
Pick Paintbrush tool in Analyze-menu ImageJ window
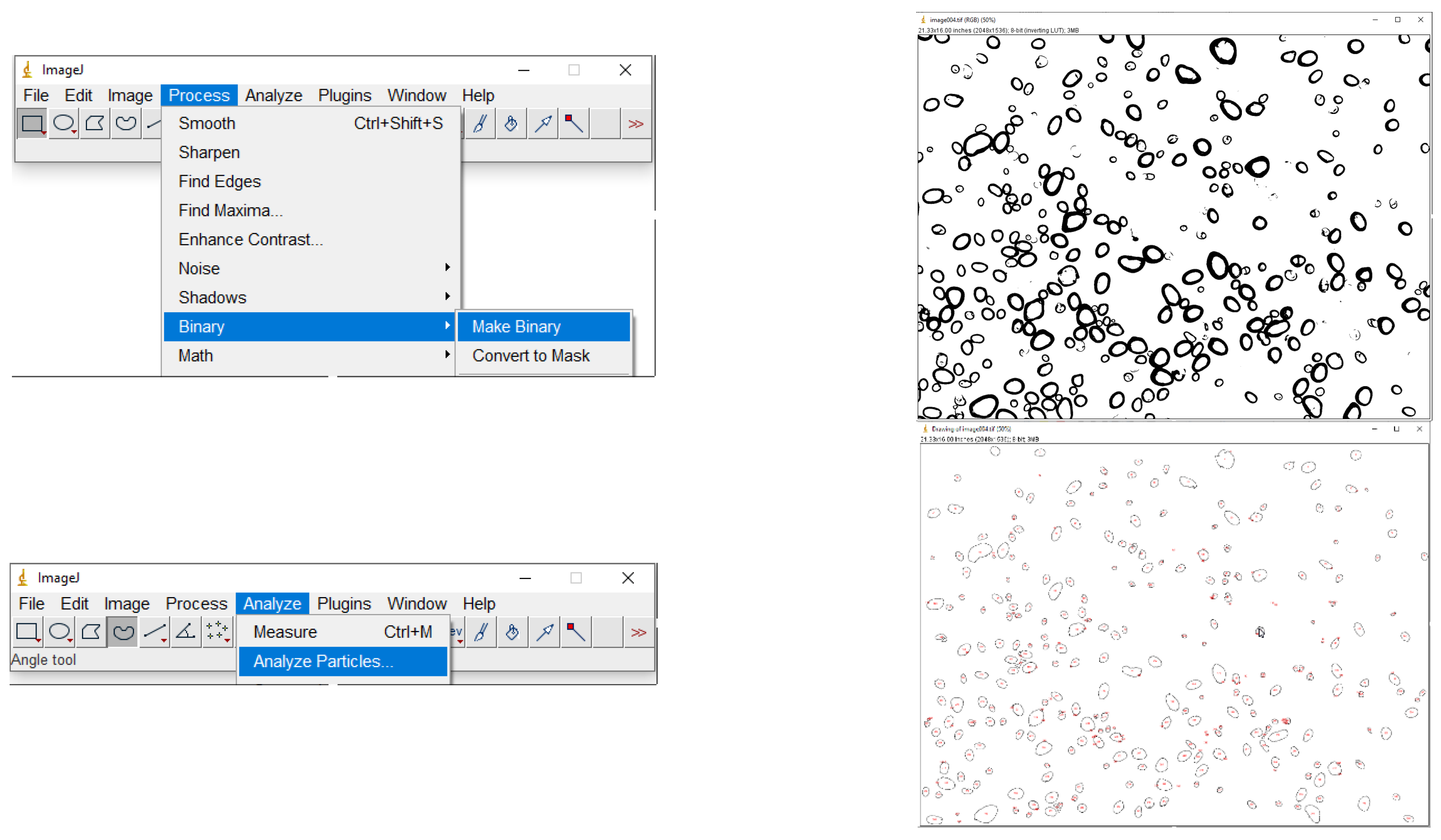tap(481, 632)
